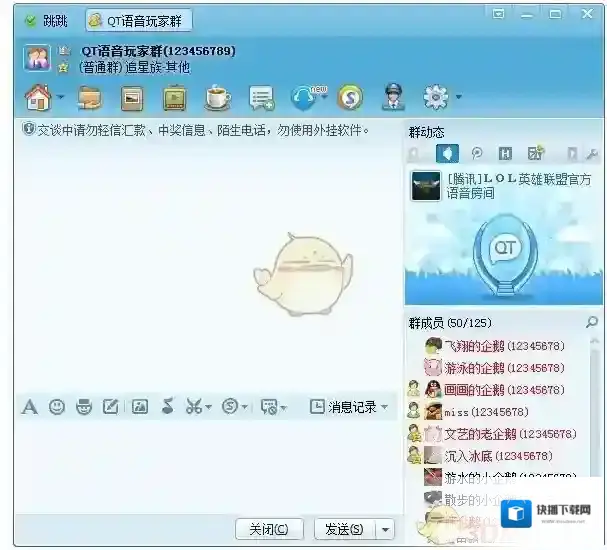
Task: Switch to the 跳跳 chat tab
Action: [47, 21]
